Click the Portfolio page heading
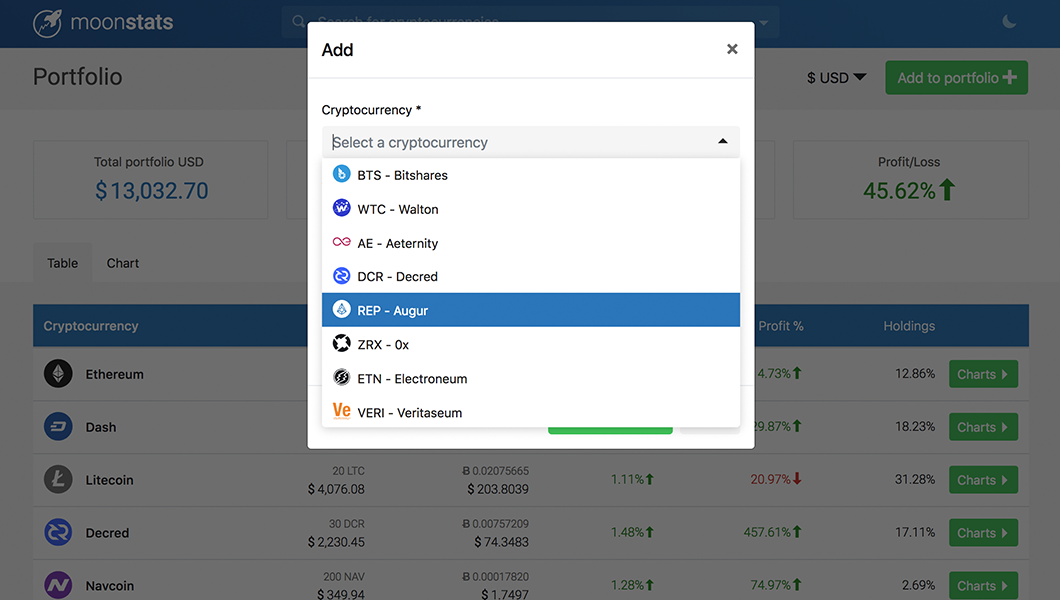 (x=78, y=76)
